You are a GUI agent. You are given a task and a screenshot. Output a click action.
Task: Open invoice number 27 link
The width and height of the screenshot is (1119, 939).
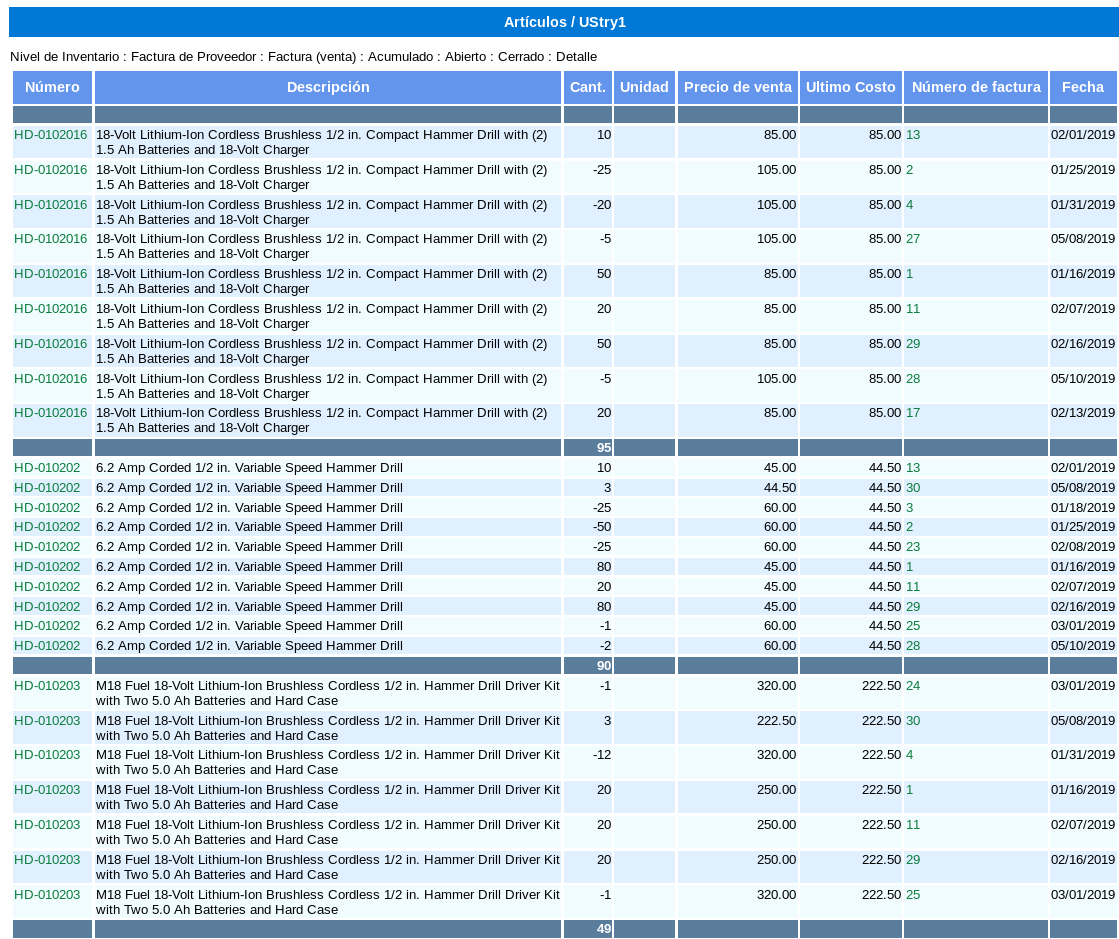(913, 239)
